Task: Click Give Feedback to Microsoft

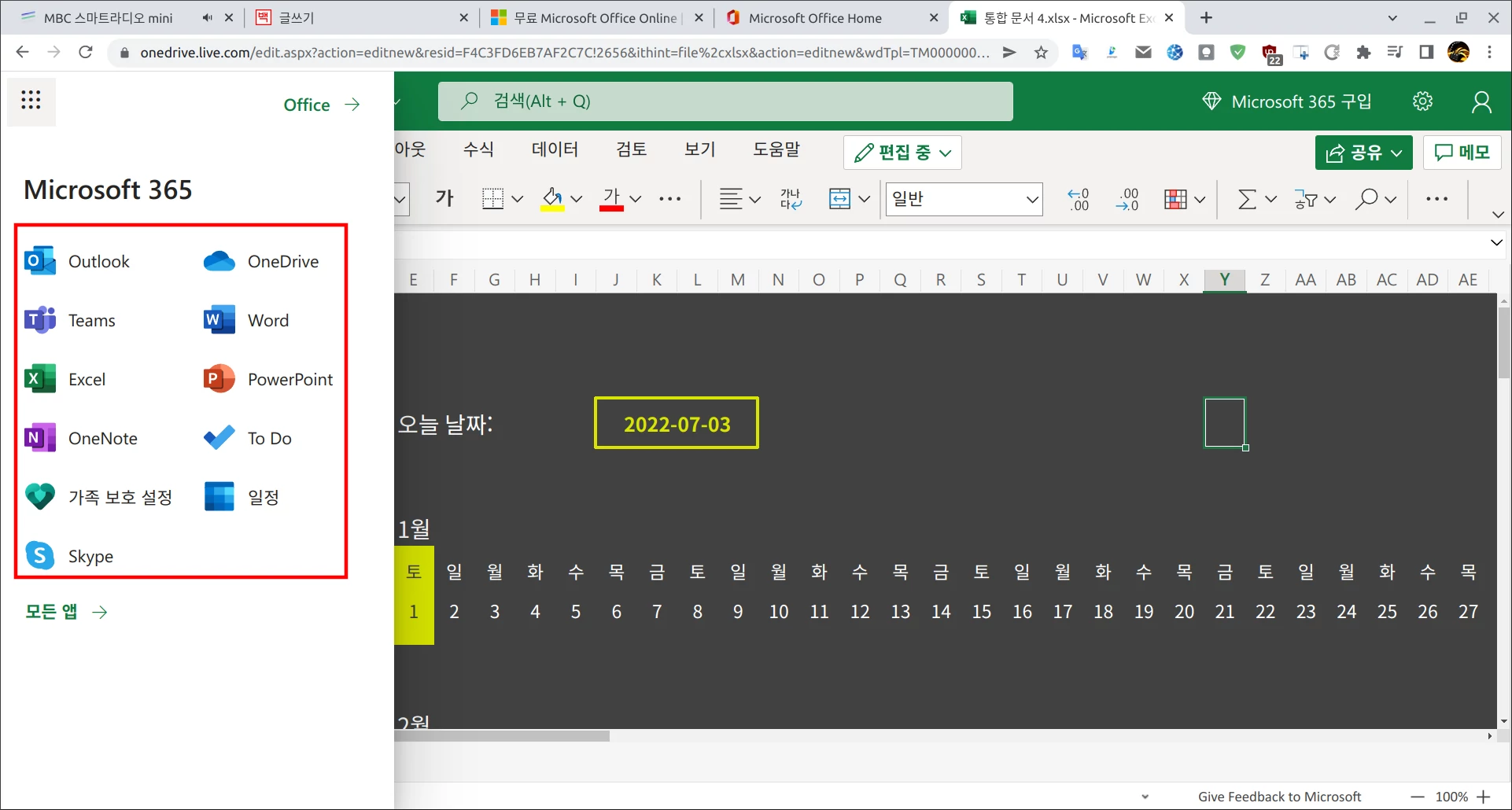Action: (x=1279, y=797)
